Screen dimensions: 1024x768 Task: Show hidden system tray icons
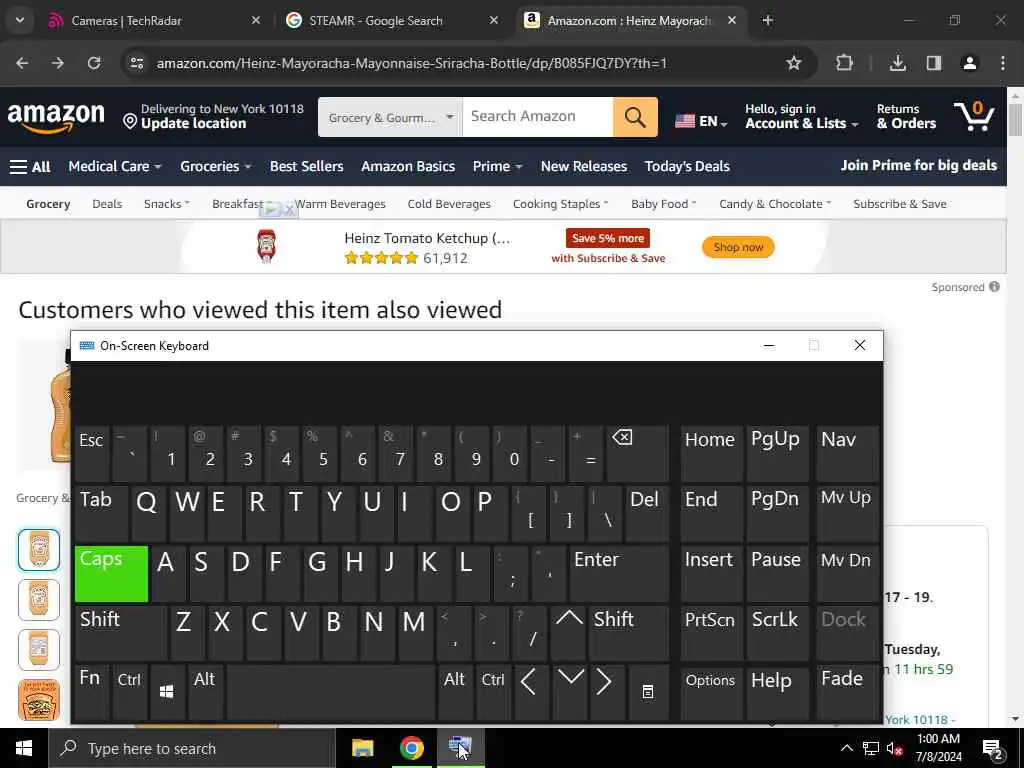[x=846, y=748]
